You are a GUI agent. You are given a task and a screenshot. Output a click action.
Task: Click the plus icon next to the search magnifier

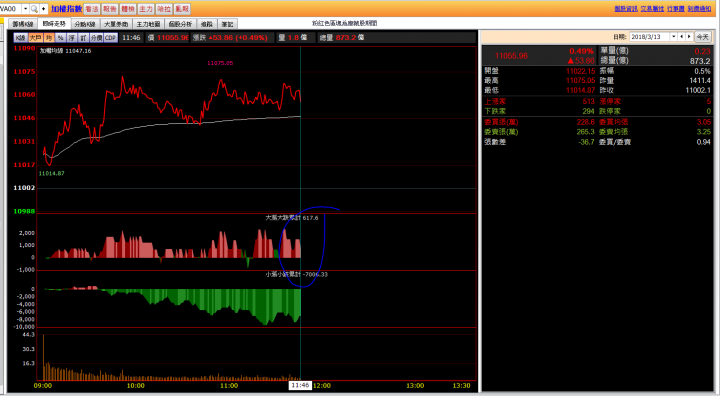tap(44, 9)
